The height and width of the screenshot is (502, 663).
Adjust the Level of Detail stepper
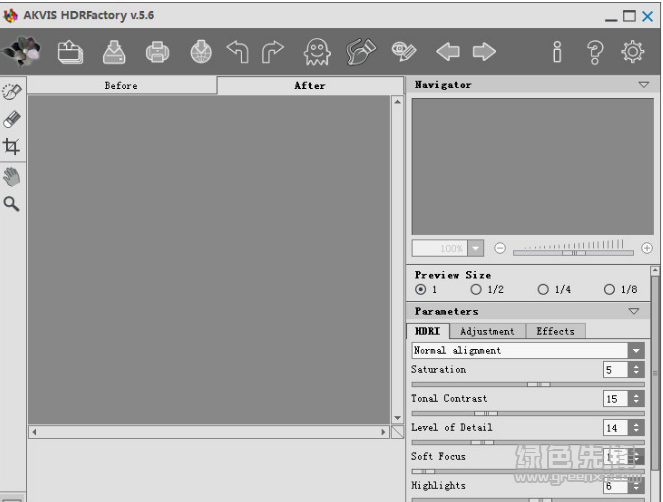pos(636,428)
